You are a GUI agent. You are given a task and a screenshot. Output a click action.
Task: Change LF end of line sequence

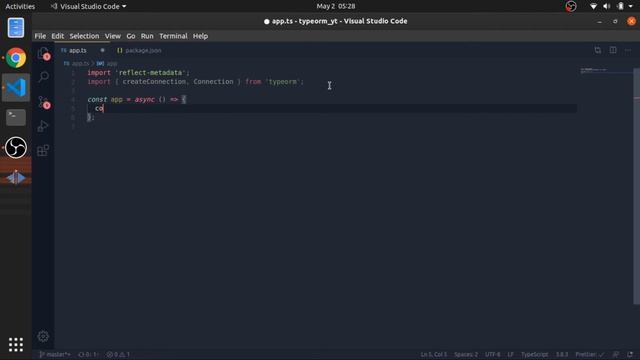pyautogui.click(x=510, y=354)
